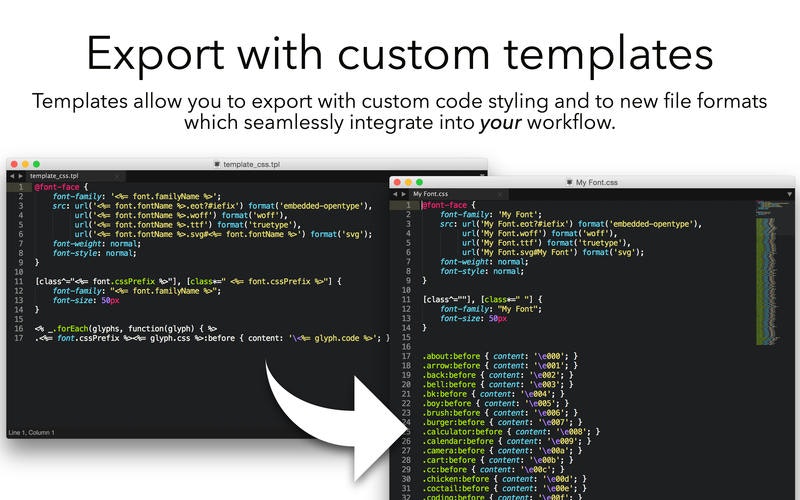Click url('My Font.woff') in My Font.css

[x=504, y=234]
